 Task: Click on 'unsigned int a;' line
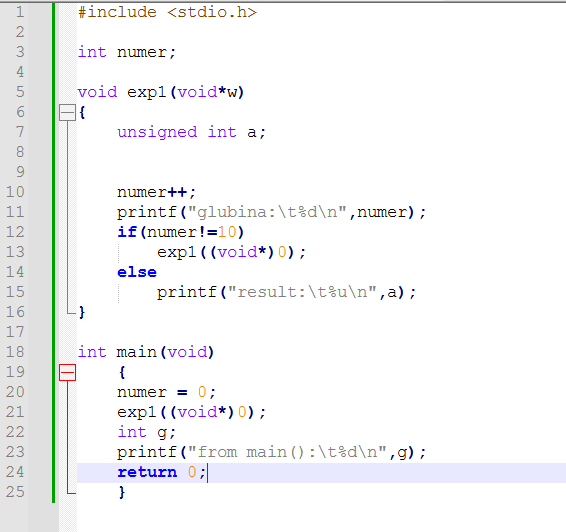192,132
